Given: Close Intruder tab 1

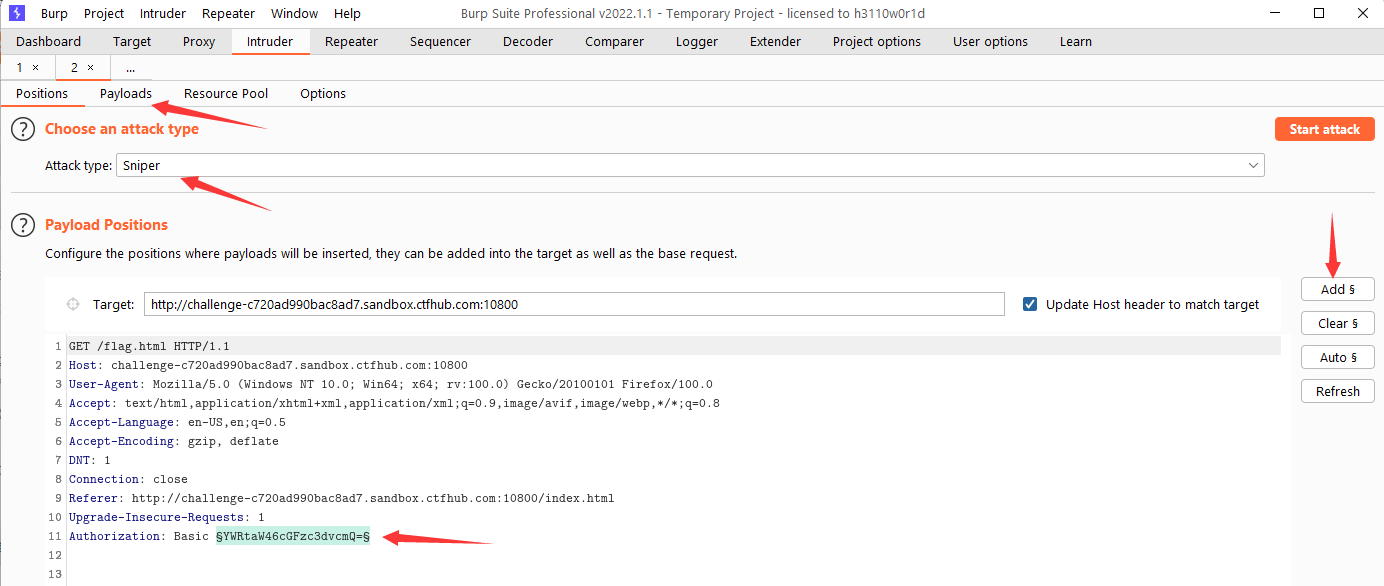Looking at the screenshot, I should (36, 68).
